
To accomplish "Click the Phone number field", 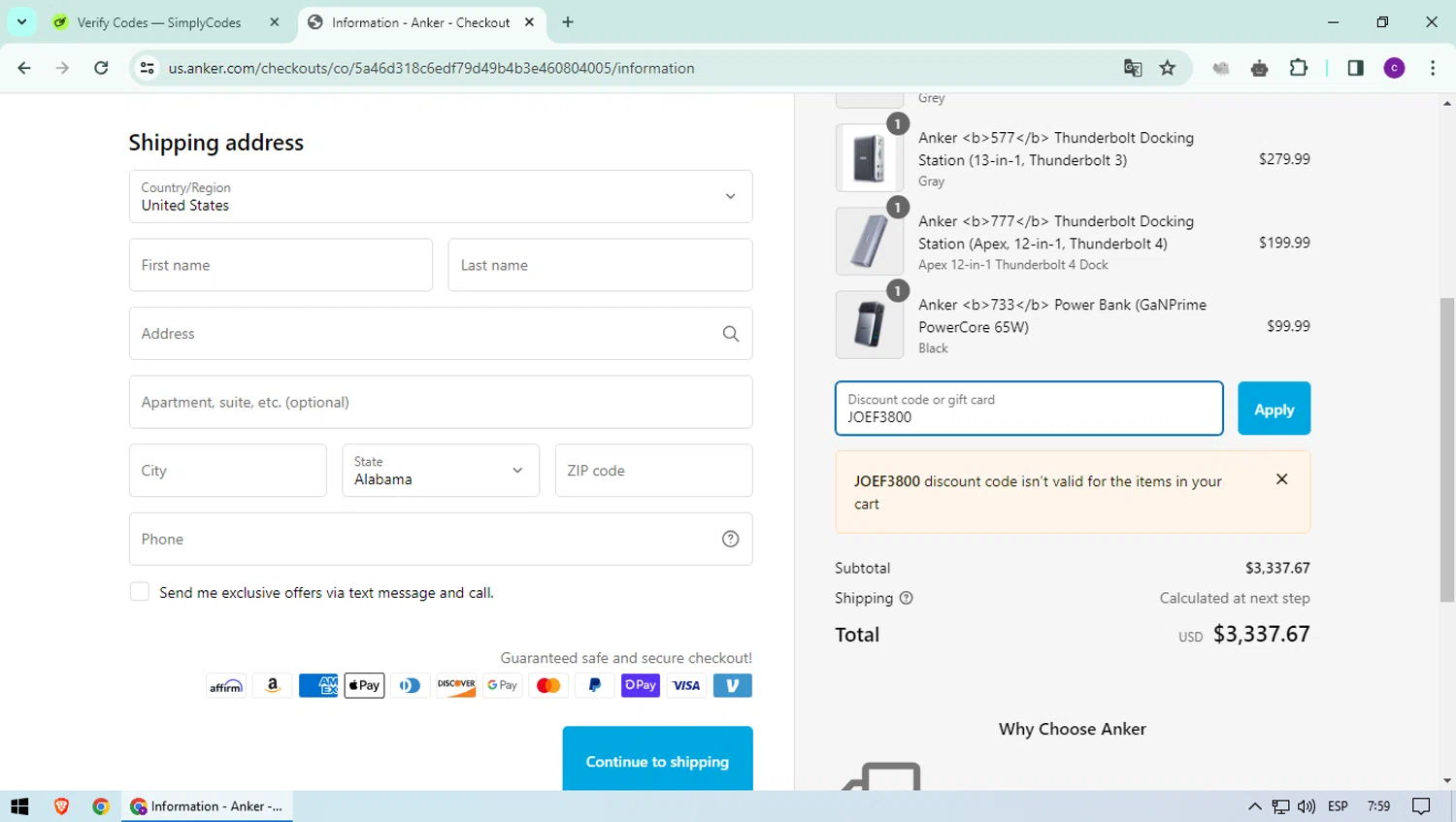I will click(441, 539).
